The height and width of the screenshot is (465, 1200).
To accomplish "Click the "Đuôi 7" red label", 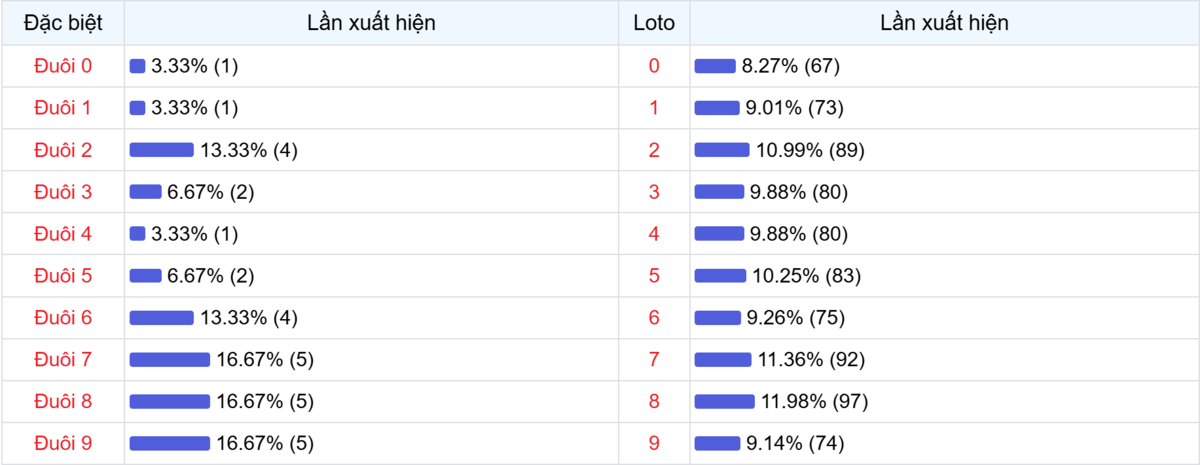I will [x=62, y=360].
